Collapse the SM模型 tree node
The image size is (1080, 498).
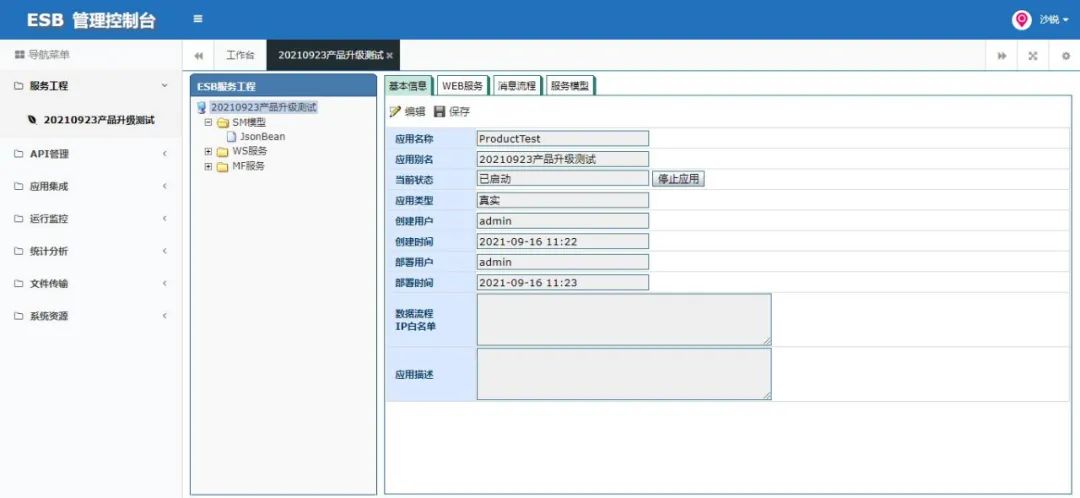coord(208,123)
